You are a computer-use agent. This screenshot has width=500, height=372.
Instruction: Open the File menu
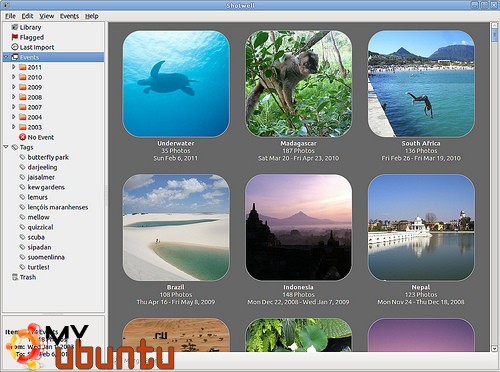coord(10,16)
